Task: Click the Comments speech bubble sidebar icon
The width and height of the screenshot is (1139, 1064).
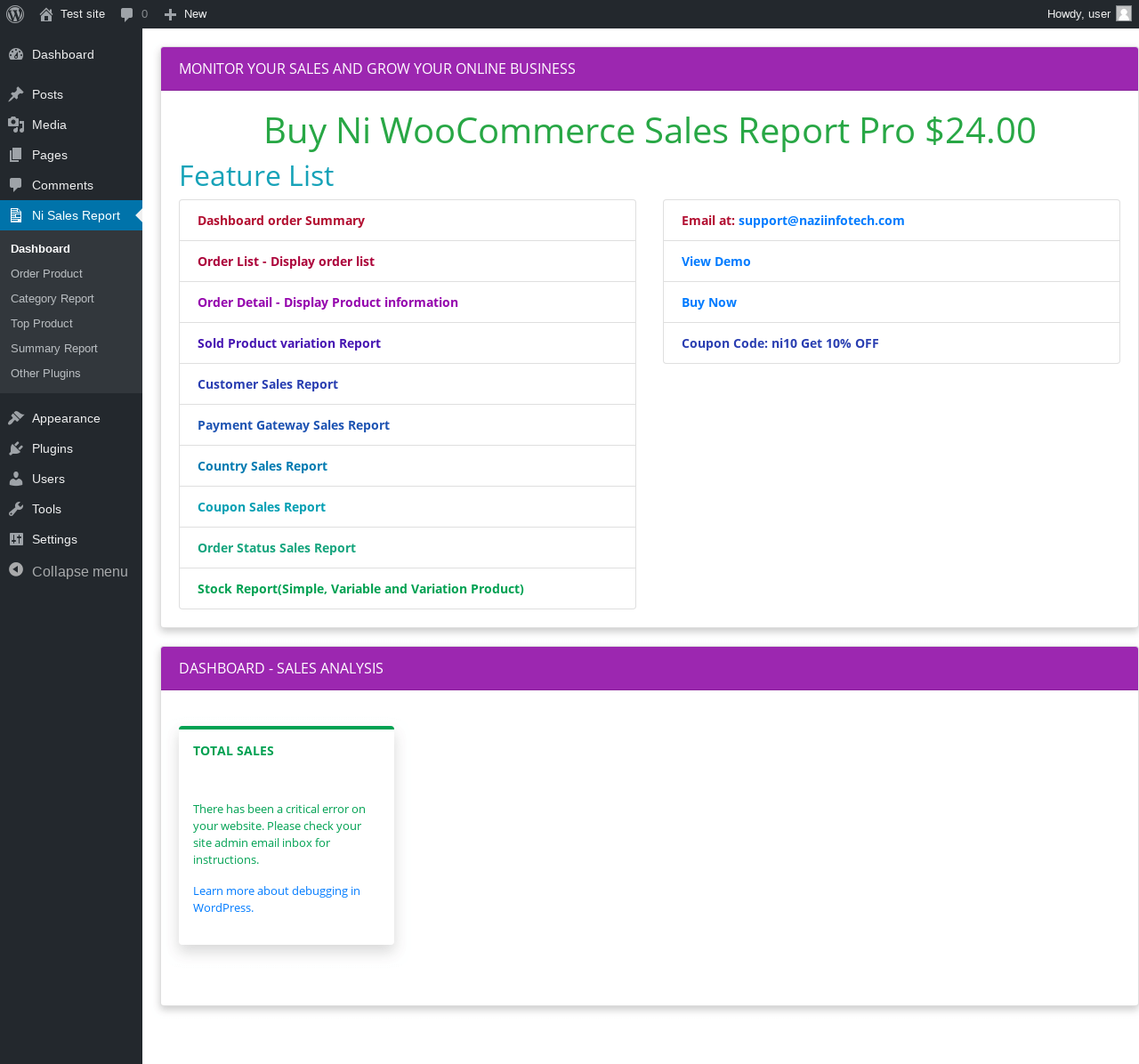Action: 16,185
